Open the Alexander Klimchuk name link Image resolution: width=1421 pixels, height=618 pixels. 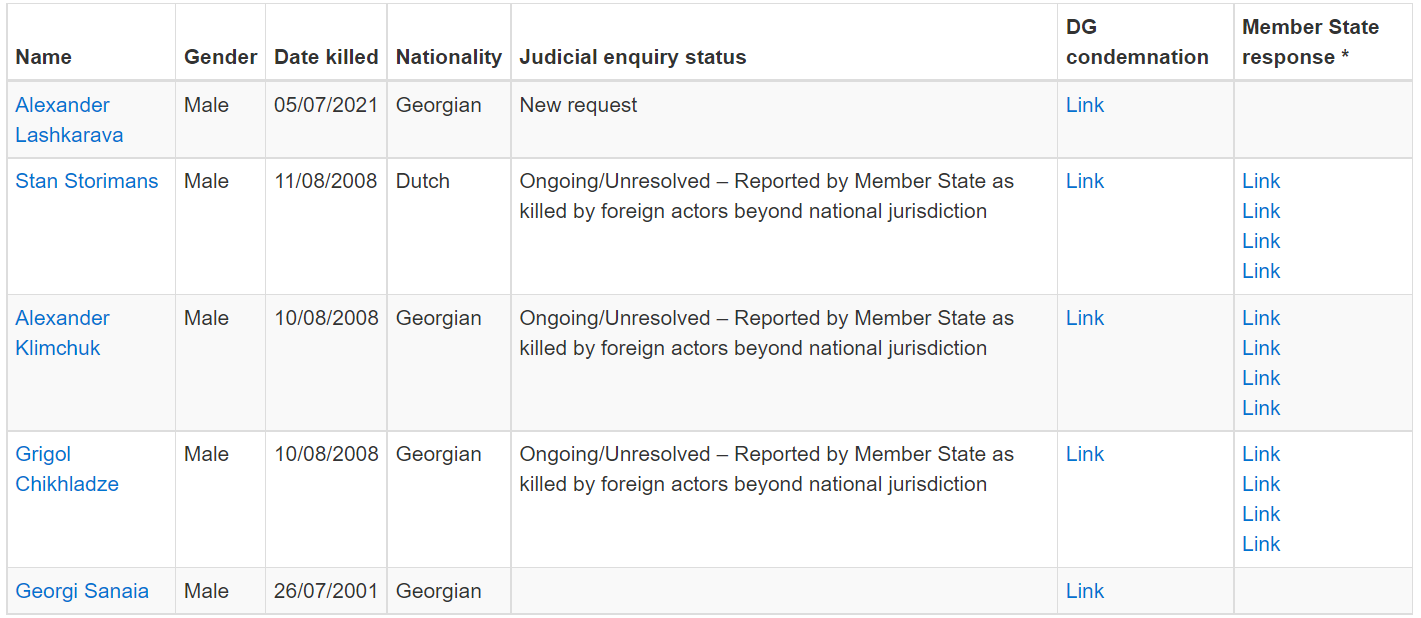point(63,333)
